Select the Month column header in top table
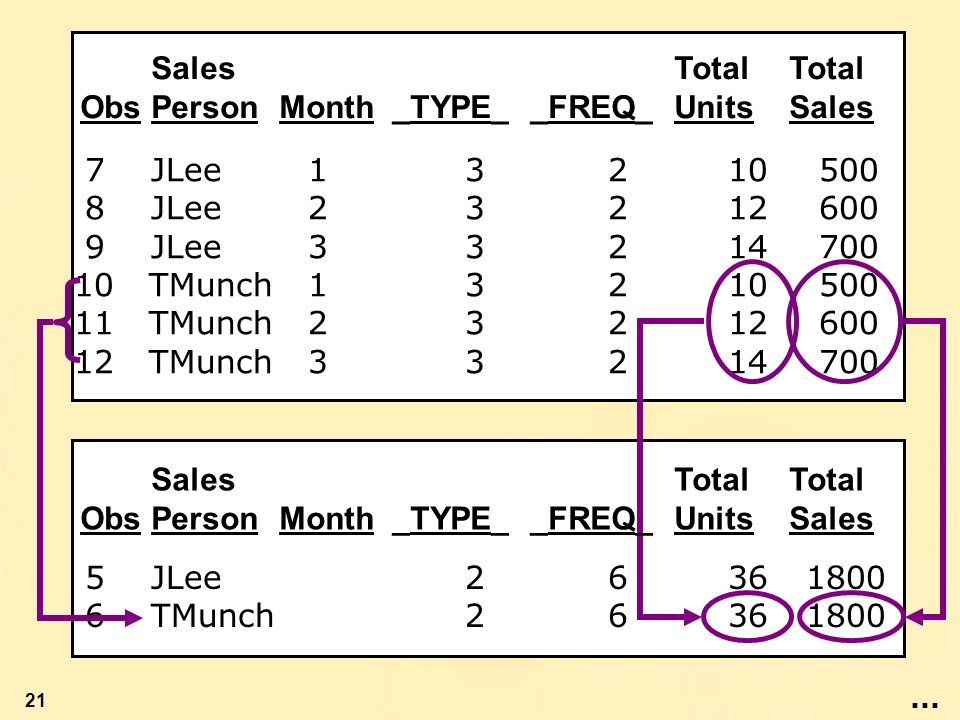Image resolution: width=960 pixels, height=720 pixels. (326, 108)
